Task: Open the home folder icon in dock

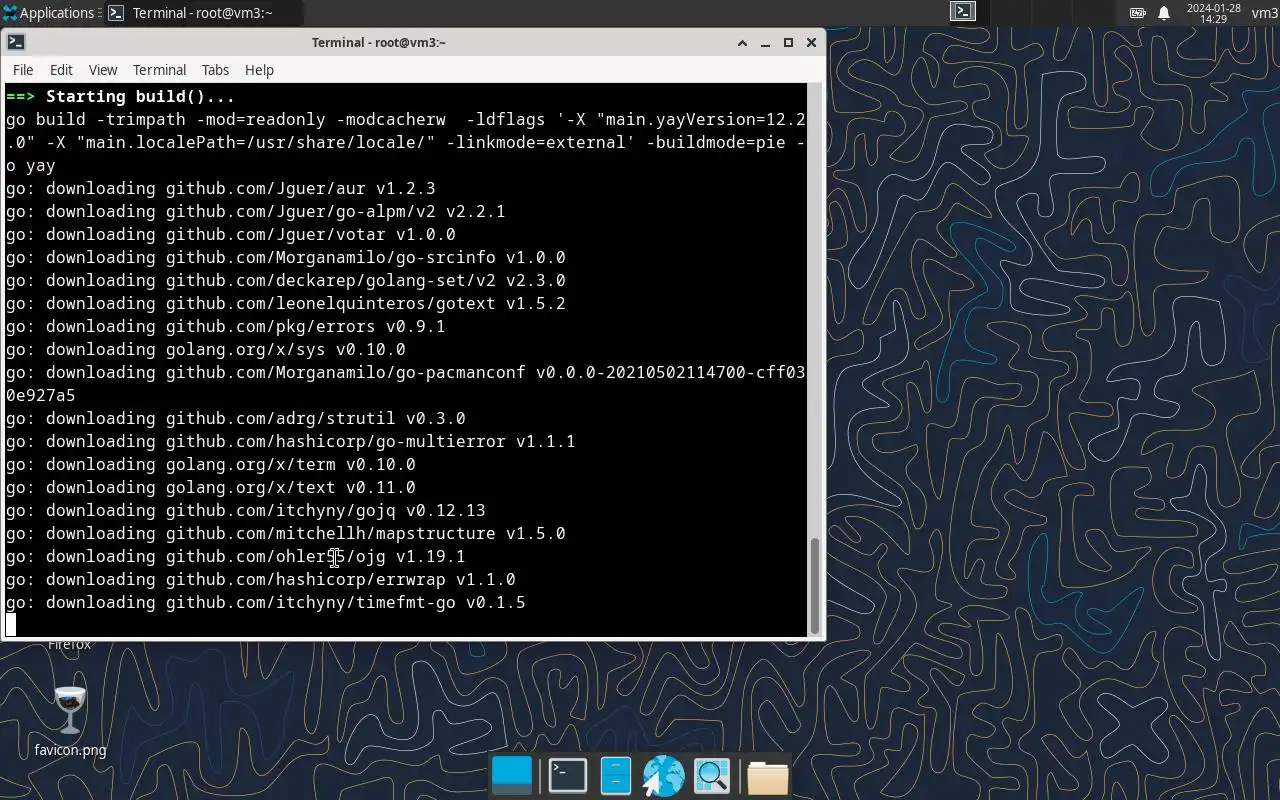Action: 768,776
